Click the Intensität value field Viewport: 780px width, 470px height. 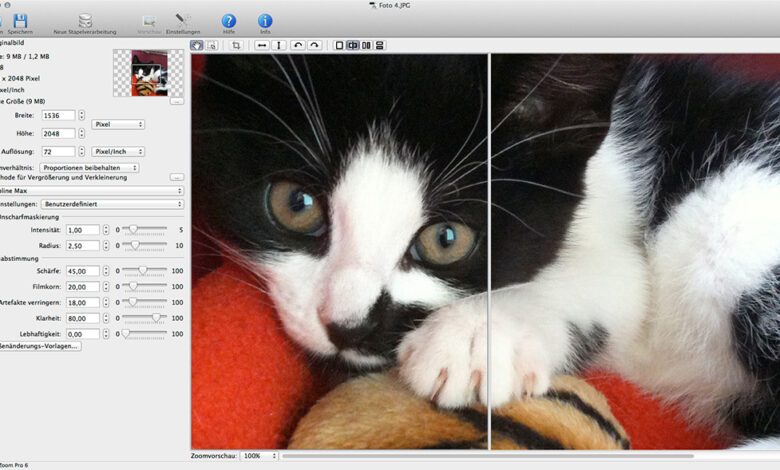[83, 230]
